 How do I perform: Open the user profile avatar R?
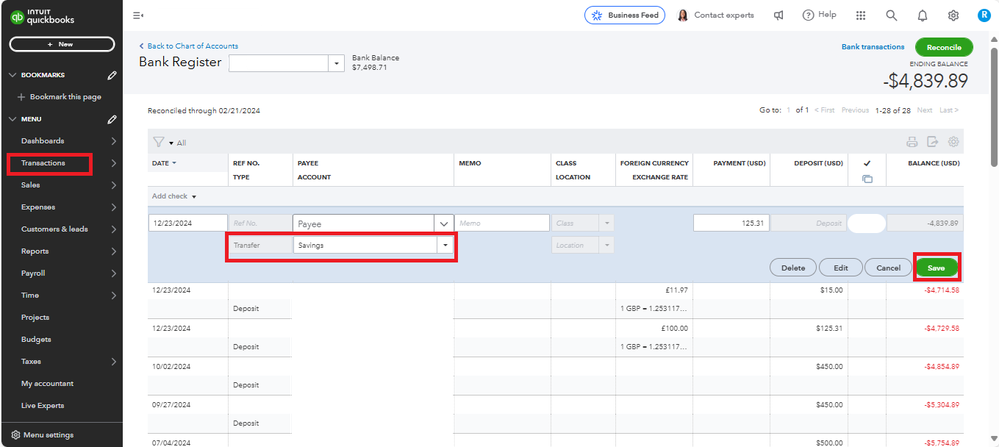pyautogui.click(x=982, y=16)
